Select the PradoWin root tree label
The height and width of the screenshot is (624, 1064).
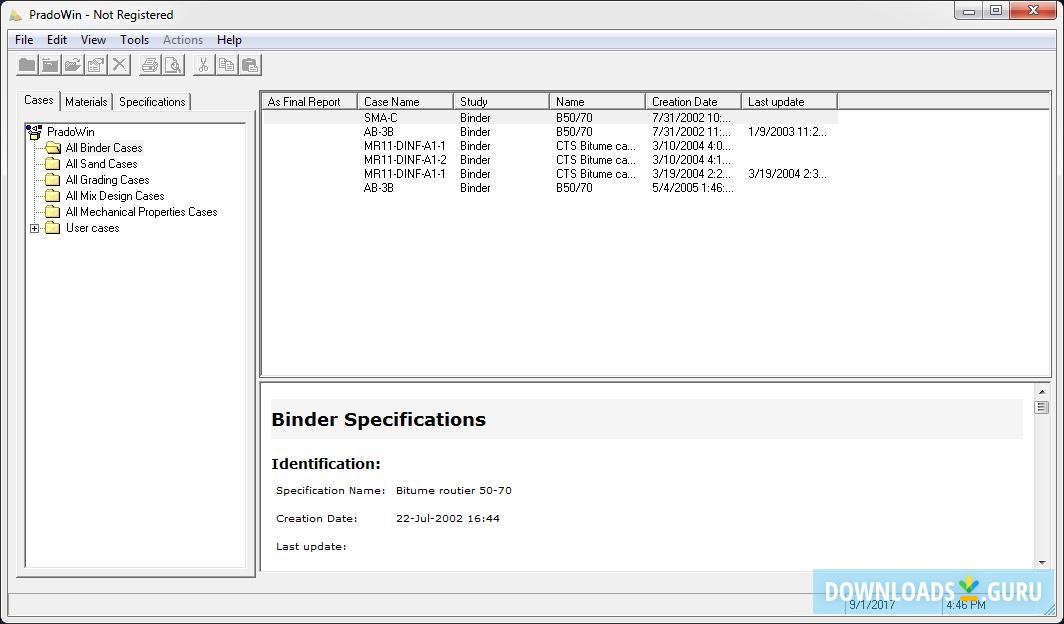pyautogui.click(x=71, y=132)
